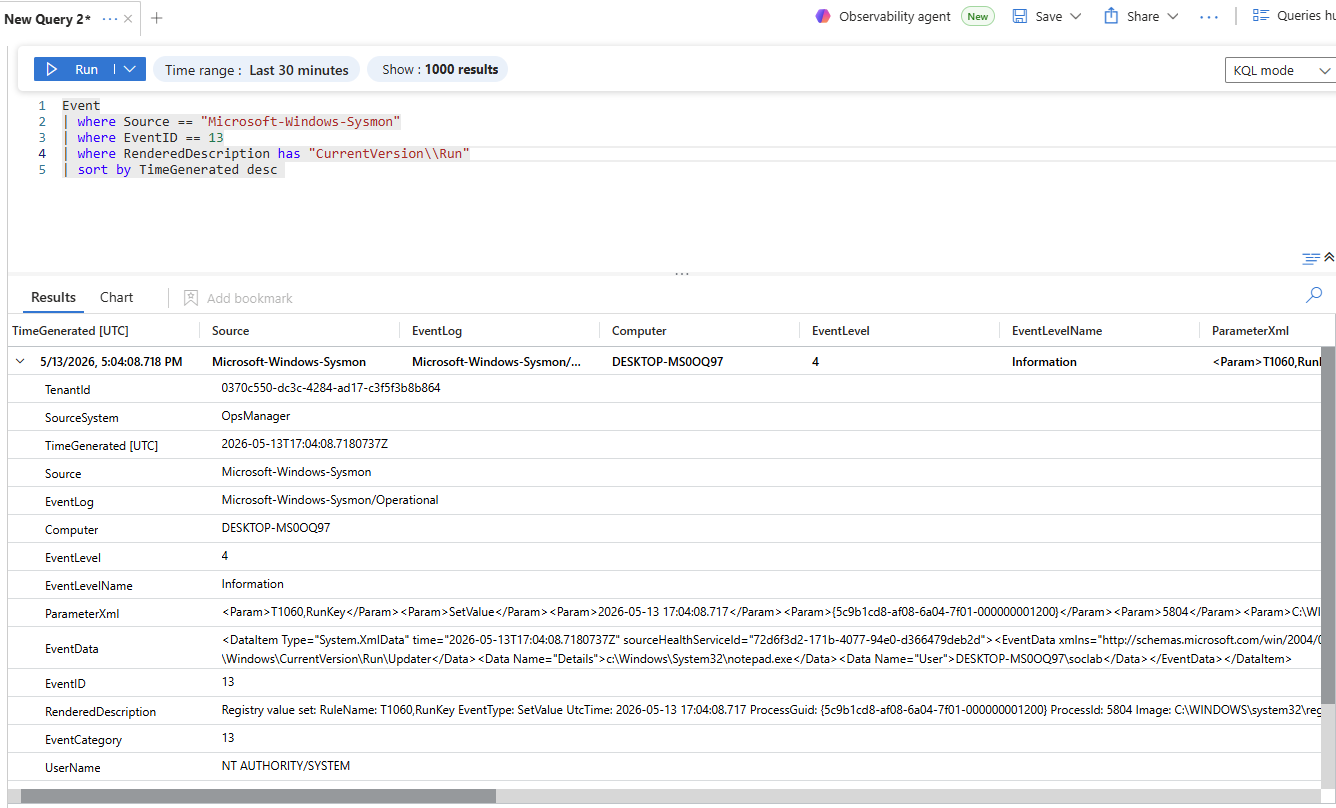Collapse the query editor with the double chevron
Screen dimensions: 1336x808
[1329, 258]
